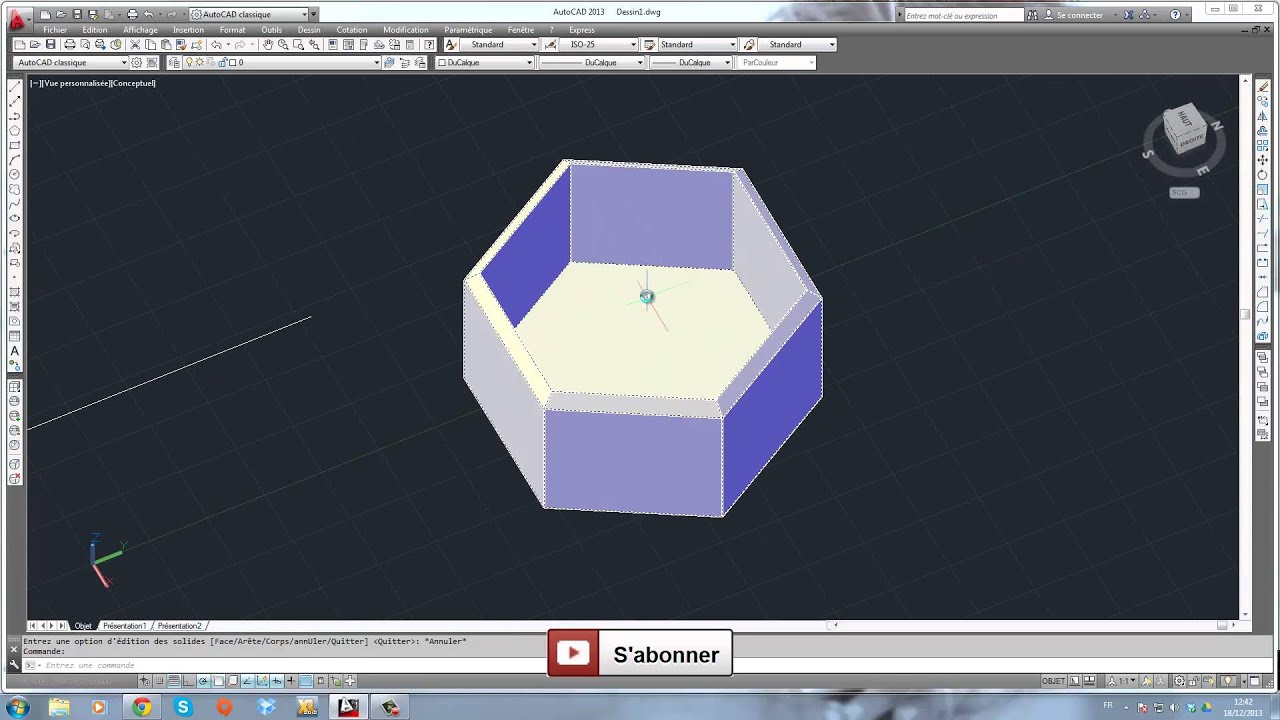
Task: Switch to the Présentation1 layout tab
Action: tap(124, 626)
